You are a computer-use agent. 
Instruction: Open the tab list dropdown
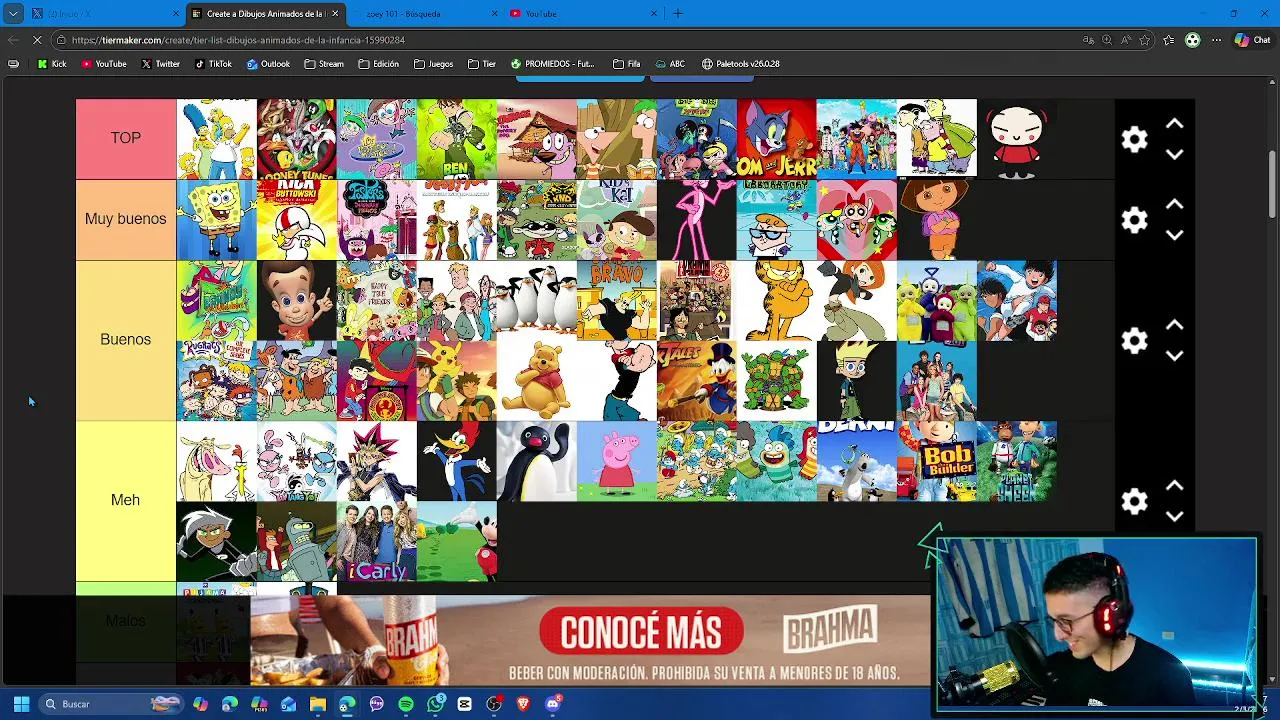pyautogui.click(x=13, y=13)
